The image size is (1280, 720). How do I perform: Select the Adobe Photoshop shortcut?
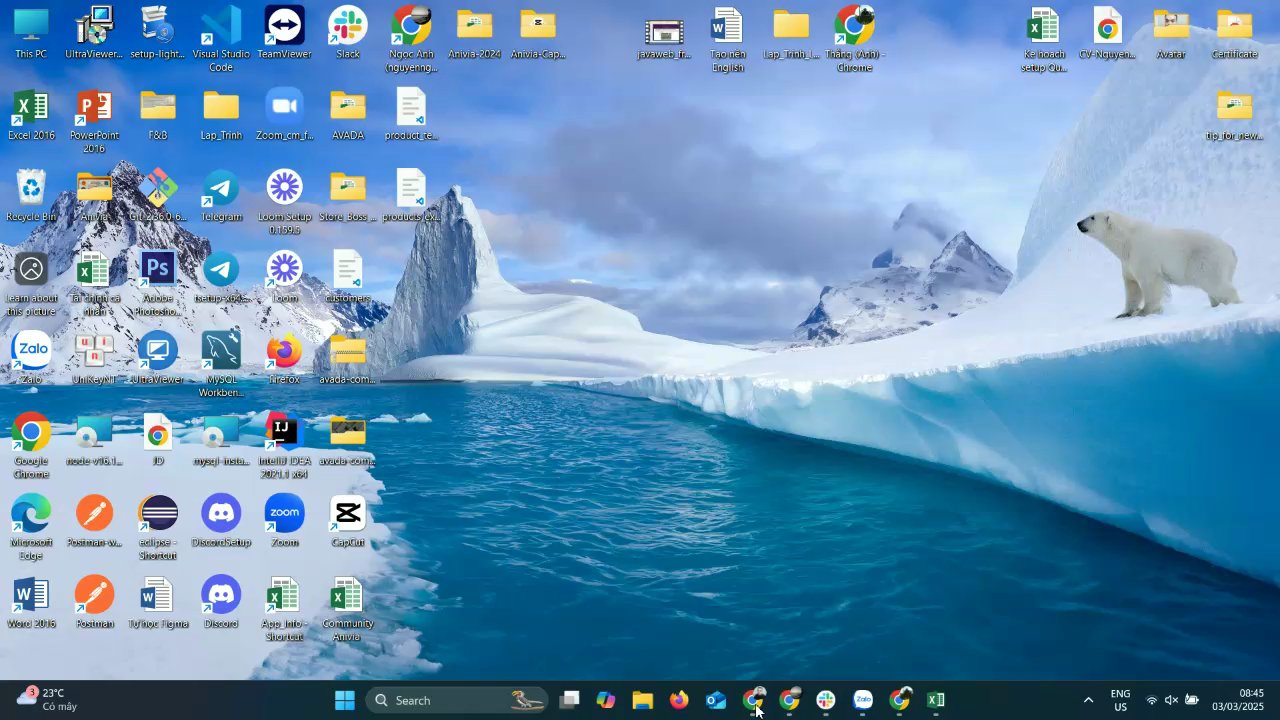point(158,282)
